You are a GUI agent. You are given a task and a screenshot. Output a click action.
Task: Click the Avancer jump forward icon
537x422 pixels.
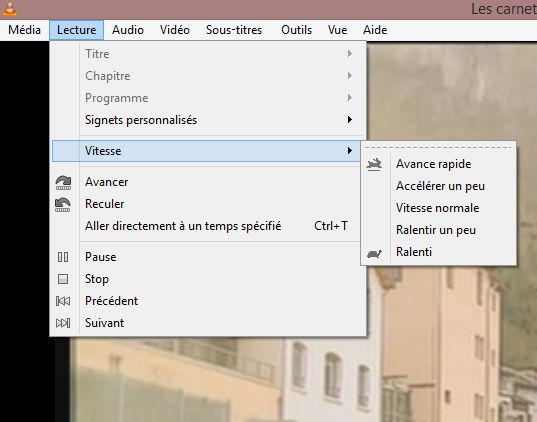point(63,183)
